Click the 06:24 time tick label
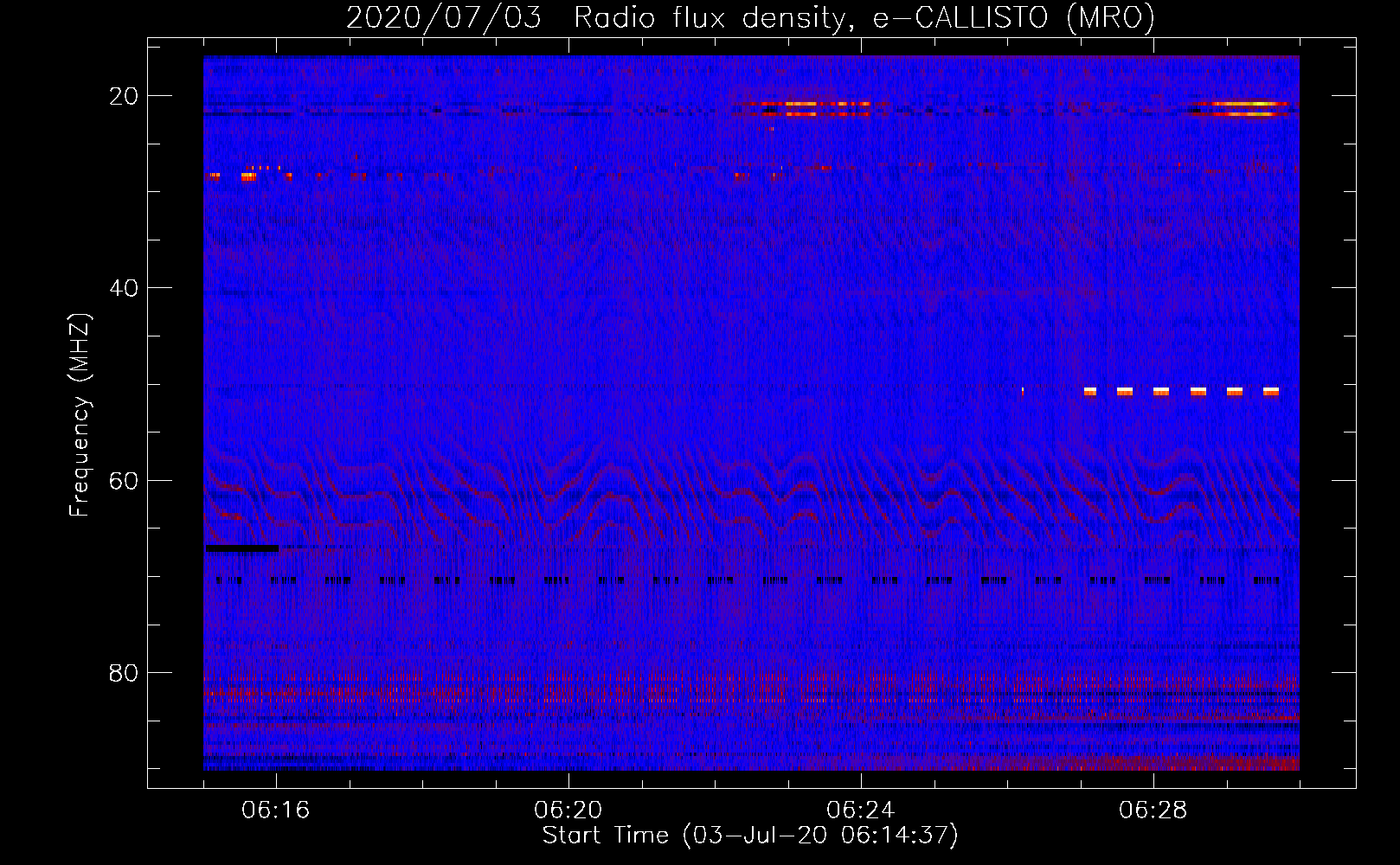The height and width of the screenshot is (865, 1400). pos(861,811)
